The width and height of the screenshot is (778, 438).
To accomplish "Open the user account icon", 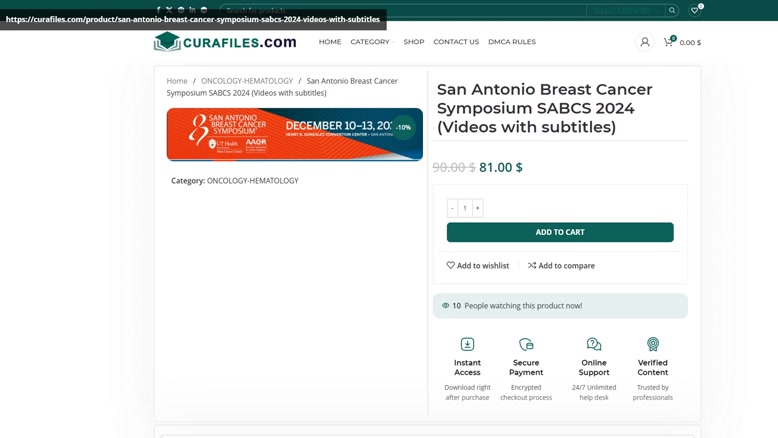I will click(645, 42).
